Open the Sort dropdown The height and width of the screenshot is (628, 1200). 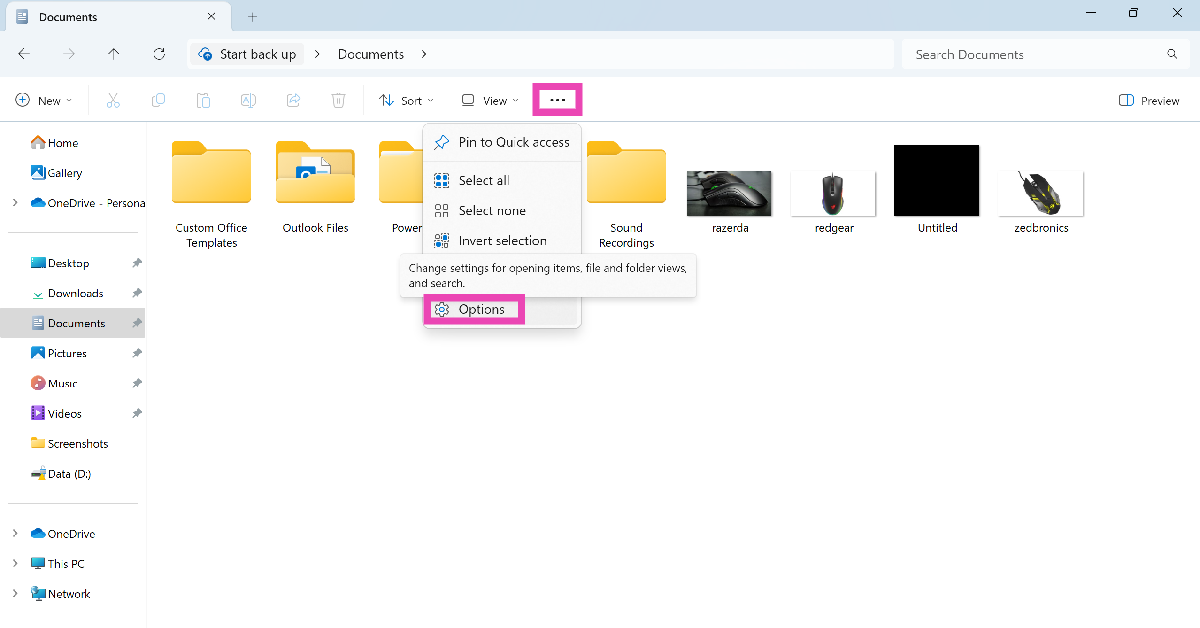coord(406,100)
